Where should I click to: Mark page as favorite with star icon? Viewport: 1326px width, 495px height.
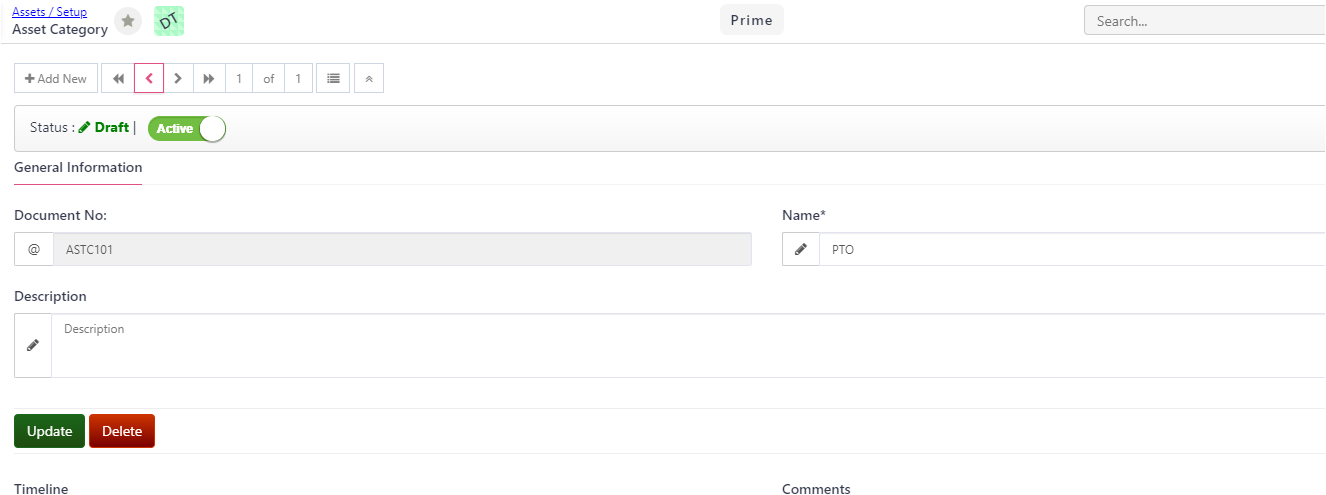point(128,21)
